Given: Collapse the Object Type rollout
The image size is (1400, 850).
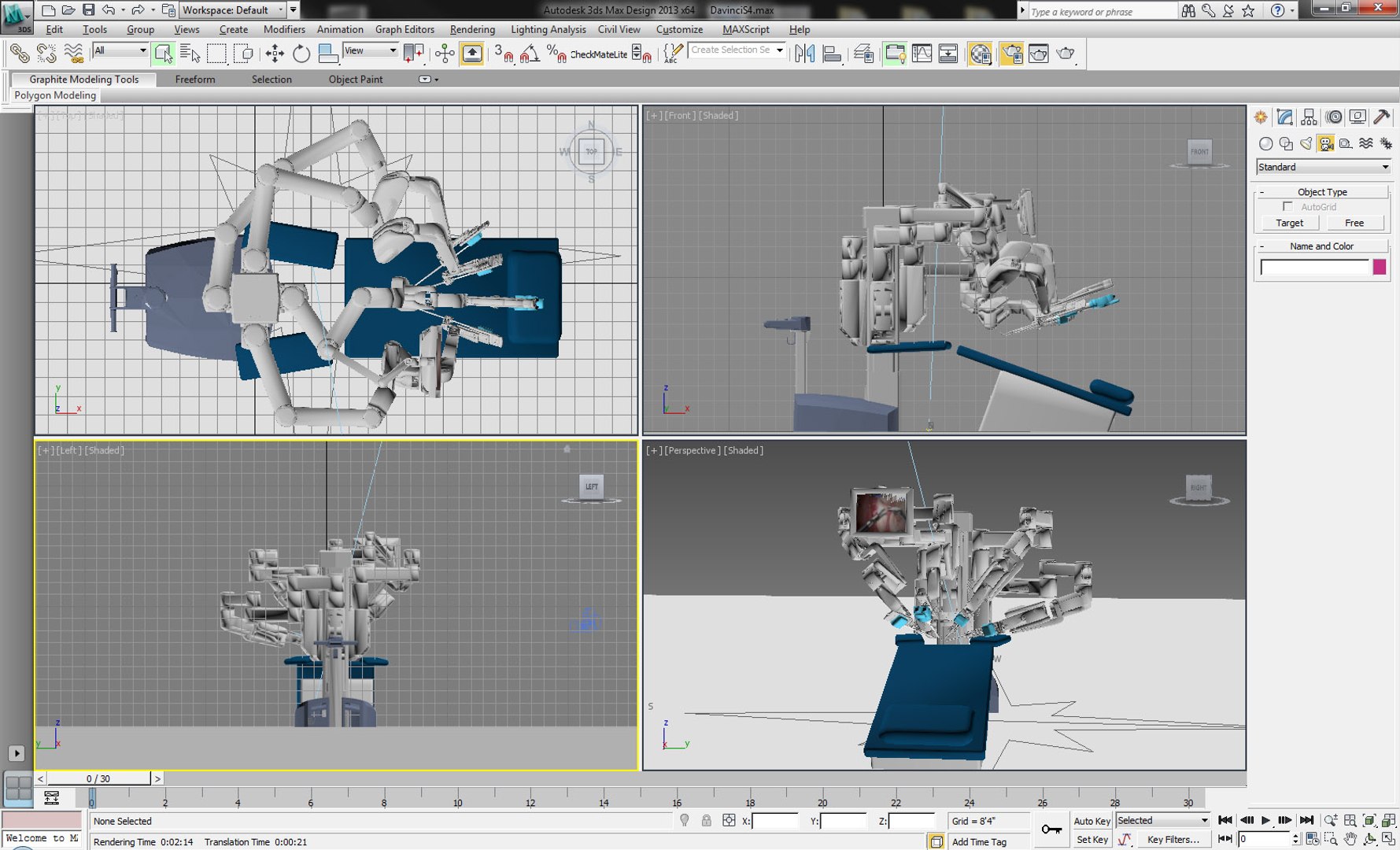Looking at the screenshot, I should pos(1321,192).
